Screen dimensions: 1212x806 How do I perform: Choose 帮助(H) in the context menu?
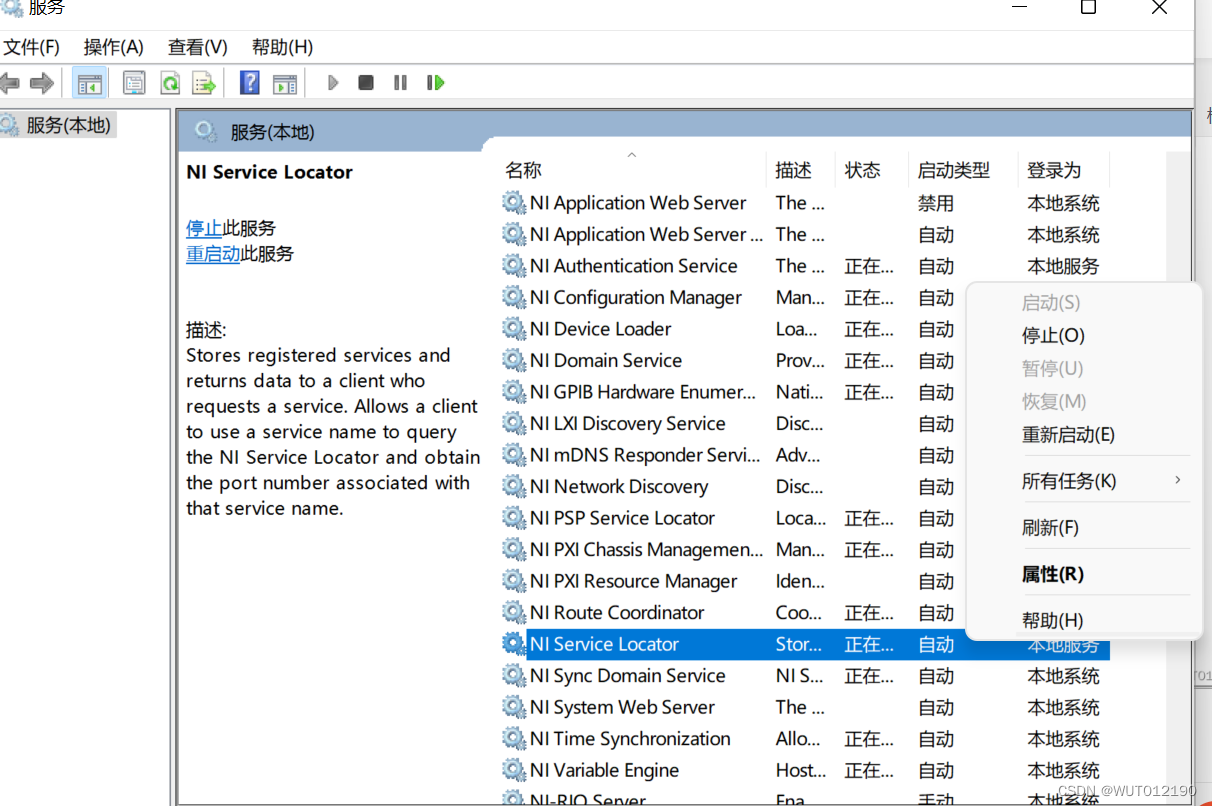pos(1083,620)
